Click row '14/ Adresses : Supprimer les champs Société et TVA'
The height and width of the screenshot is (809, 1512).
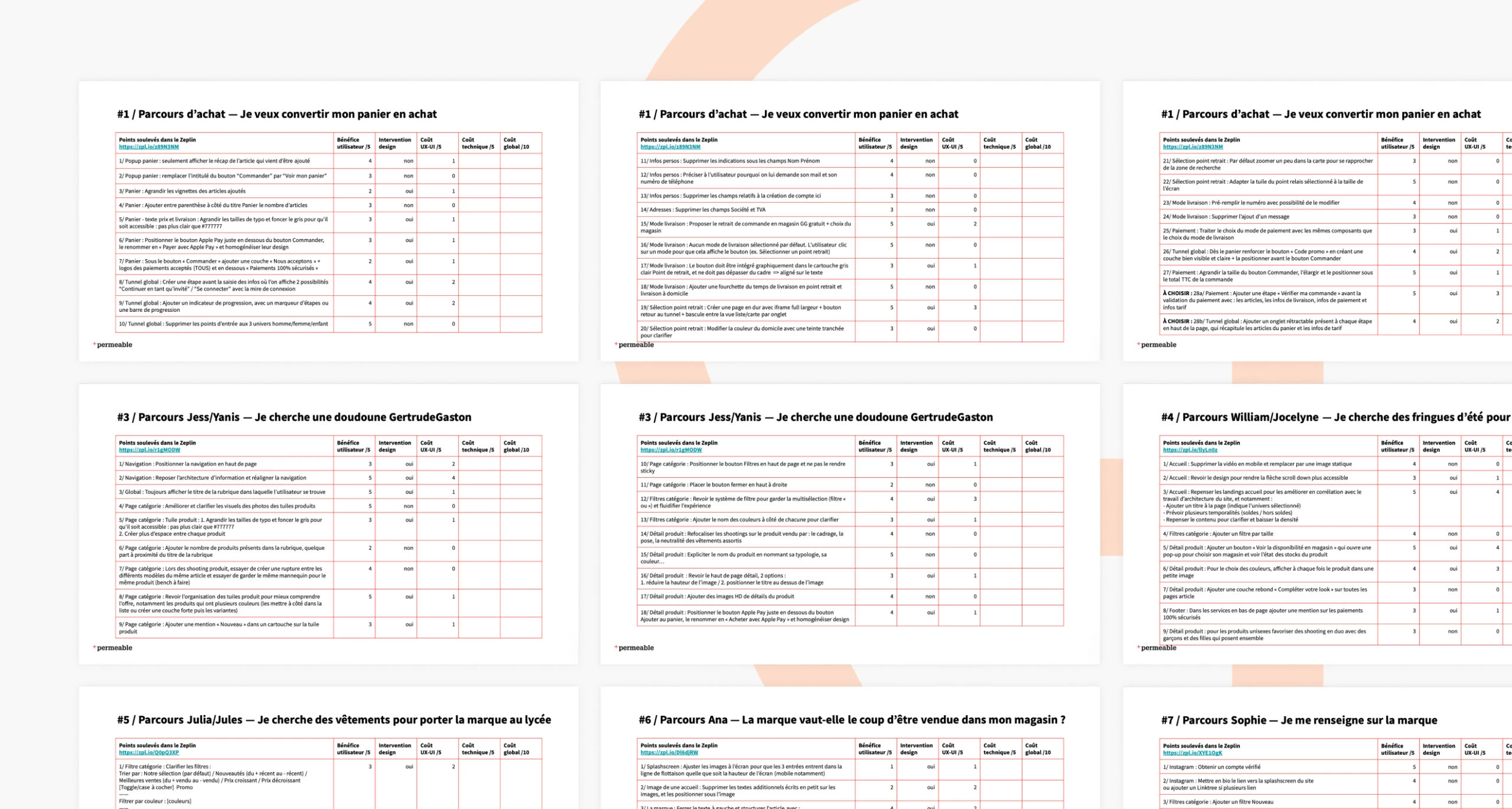pyautogui.click(x=850, y=210)
